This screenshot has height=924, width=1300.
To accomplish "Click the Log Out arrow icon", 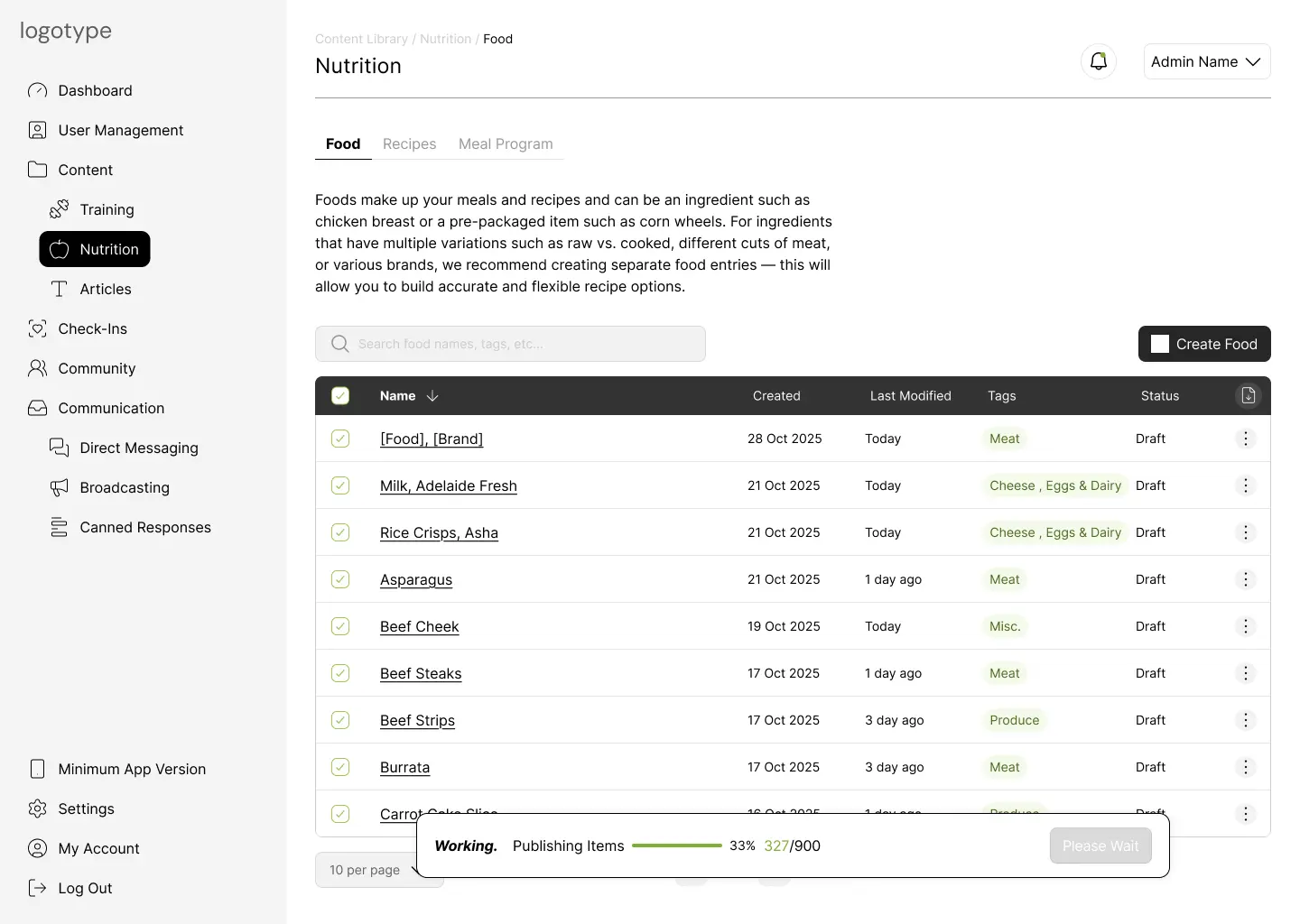I will (37, 888).
